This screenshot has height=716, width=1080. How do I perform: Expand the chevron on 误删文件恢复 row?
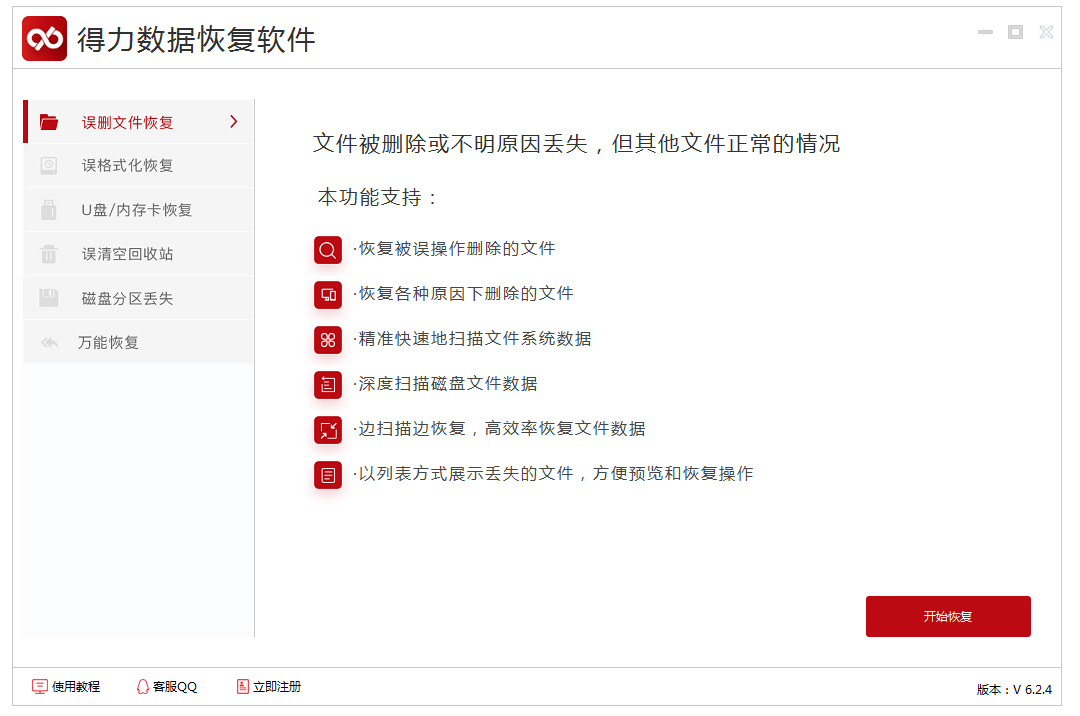(x=233, y=122)
